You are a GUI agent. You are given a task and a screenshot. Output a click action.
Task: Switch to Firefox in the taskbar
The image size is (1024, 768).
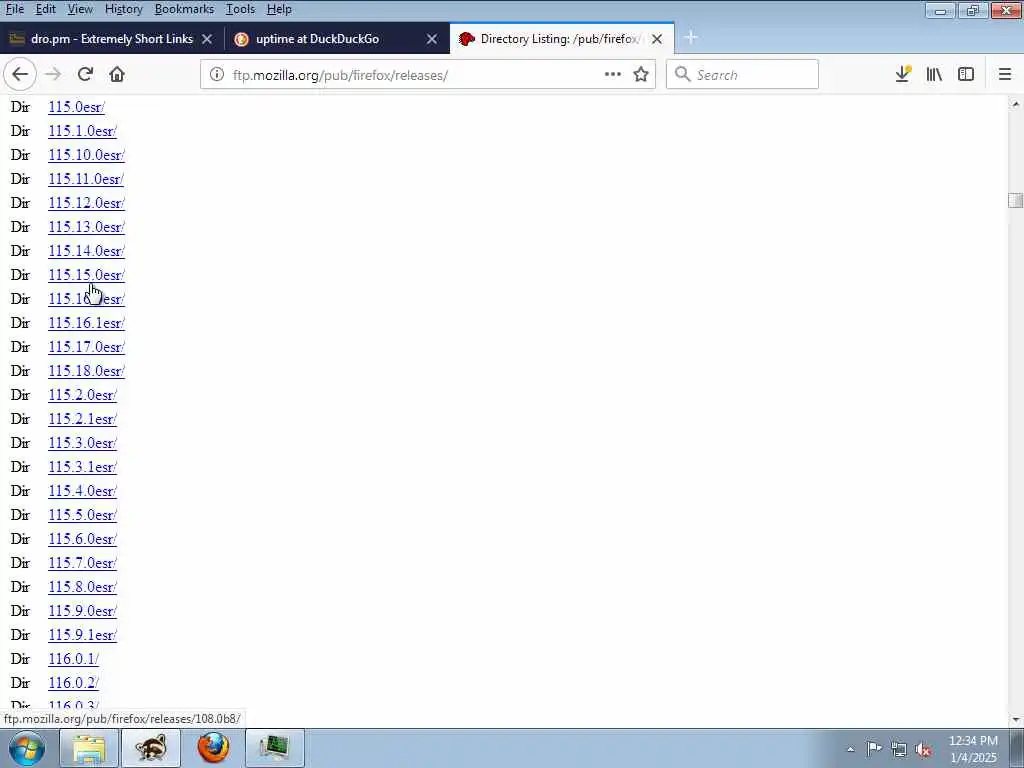pos(213,748)
